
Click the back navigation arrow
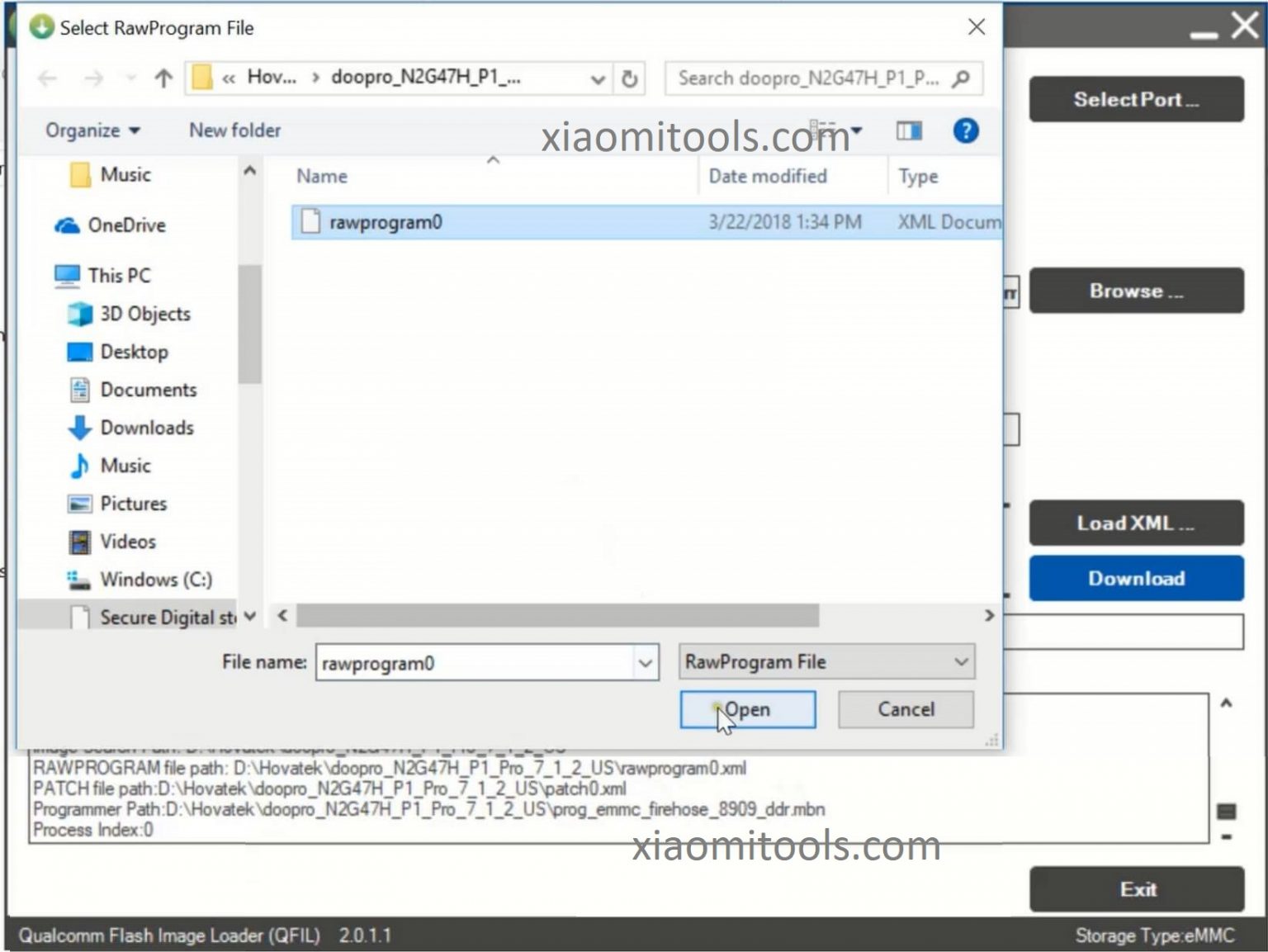click(x=47, y=78)
